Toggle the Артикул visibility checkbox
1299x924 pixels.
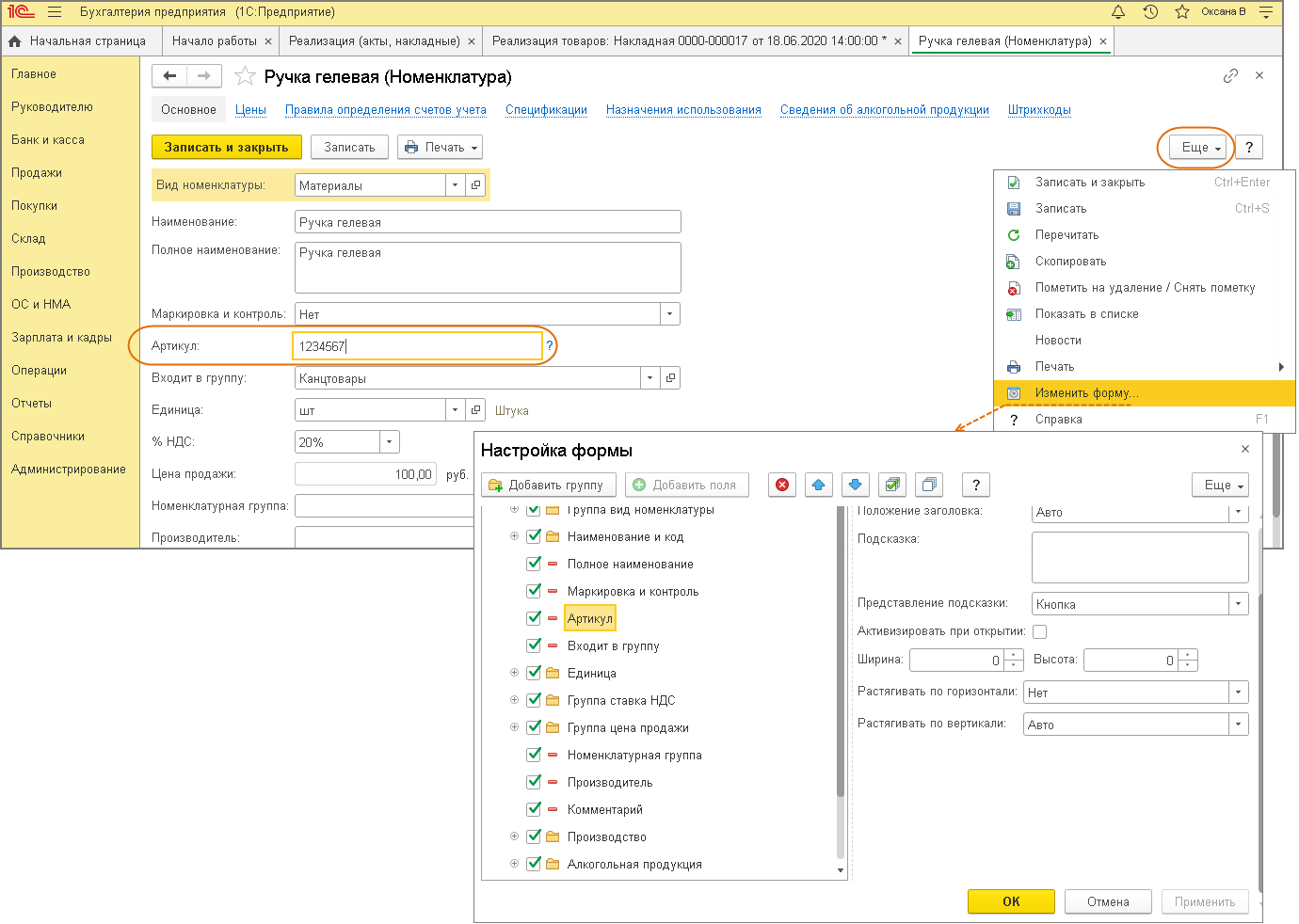(x=534, y=618)
